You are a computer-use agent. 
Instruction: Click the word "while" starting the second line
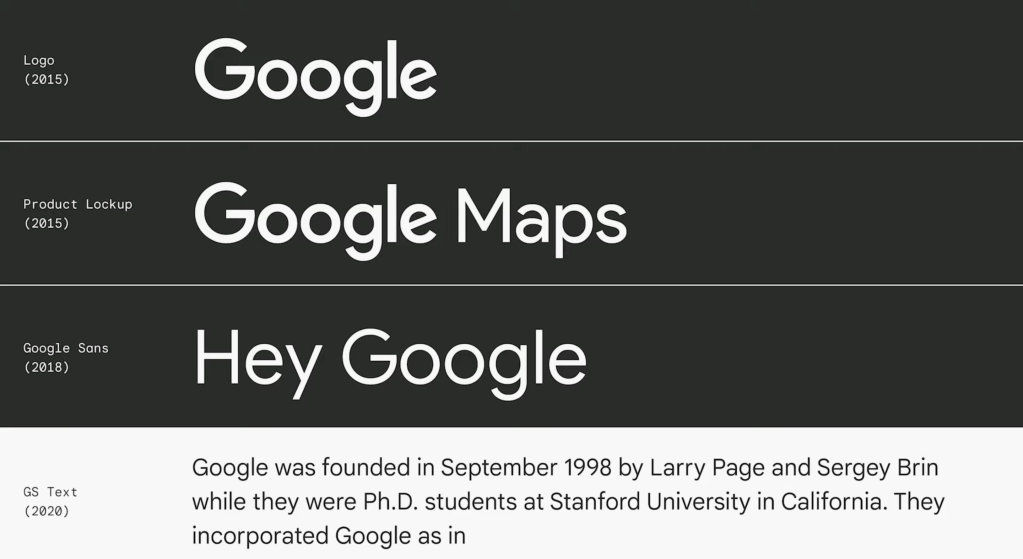pos(218,501)
